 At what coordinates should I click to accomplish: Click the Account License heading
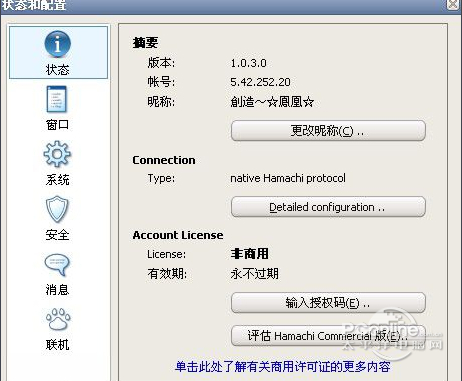(178, 235)
